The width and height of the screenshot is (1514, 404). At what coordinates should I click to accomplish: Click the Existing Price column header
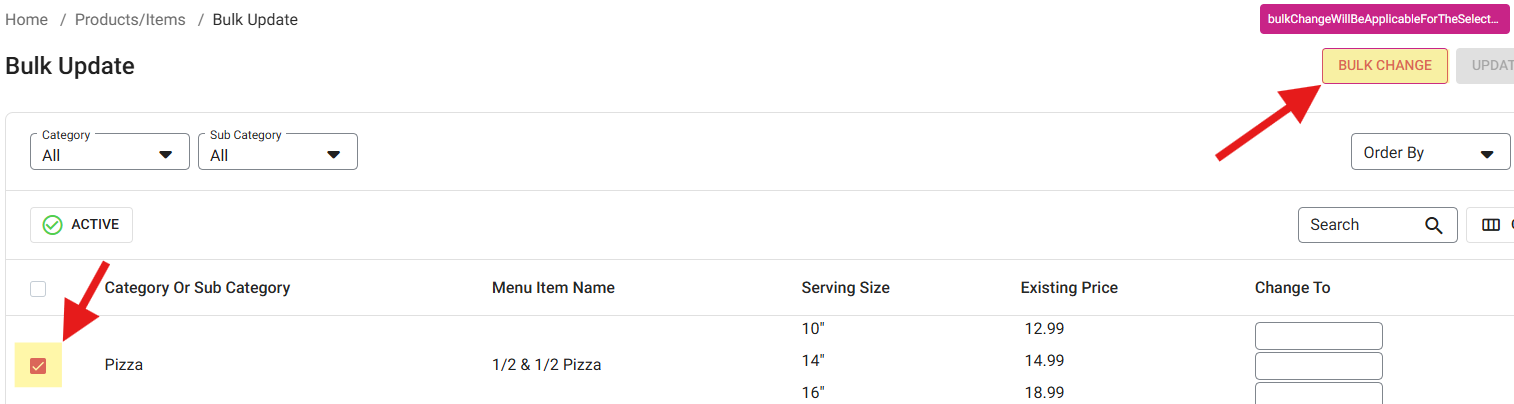[1069, 288]
